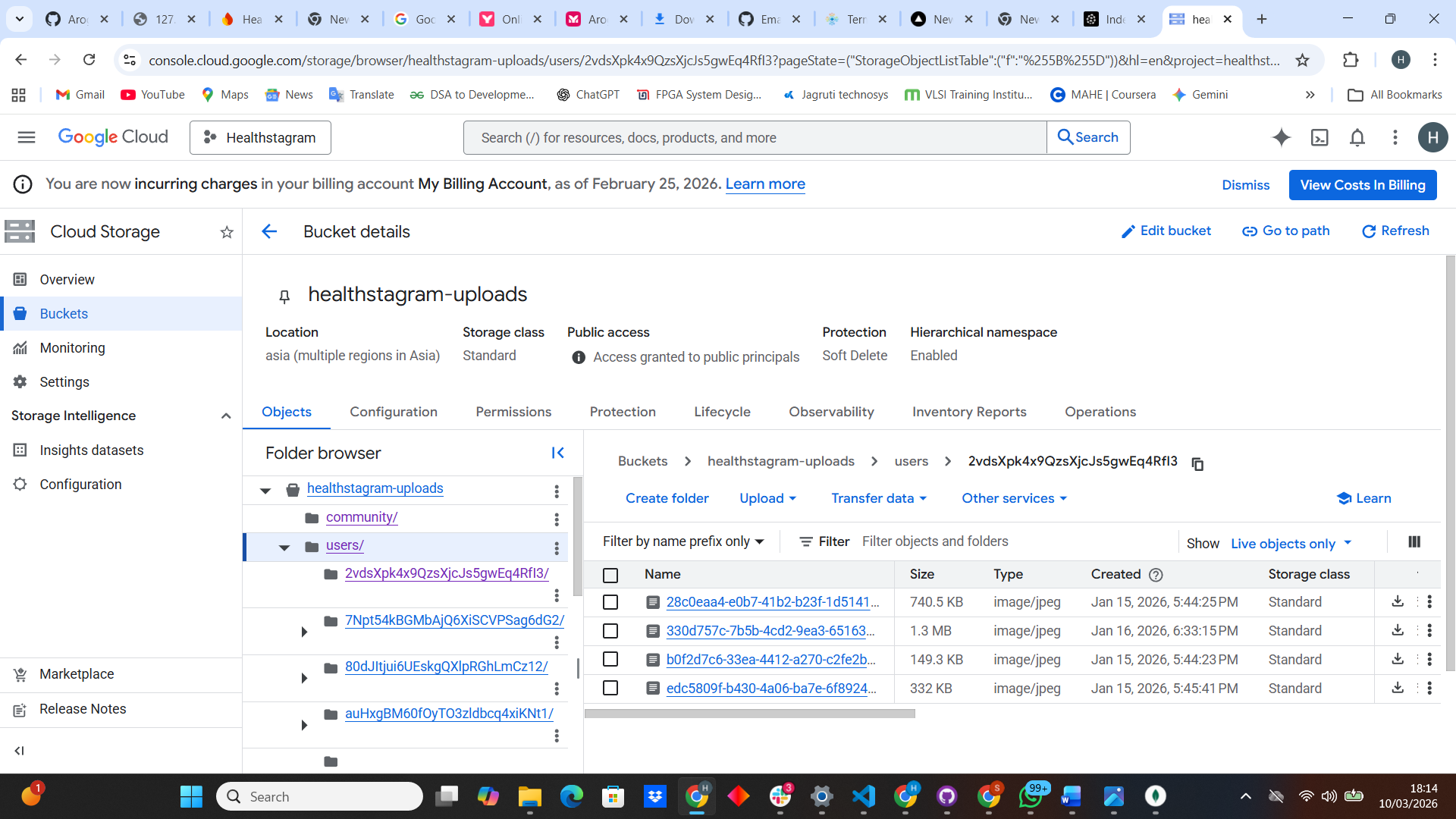
Task: Collapse the Folder browser panel
Action: click(557, 453)
